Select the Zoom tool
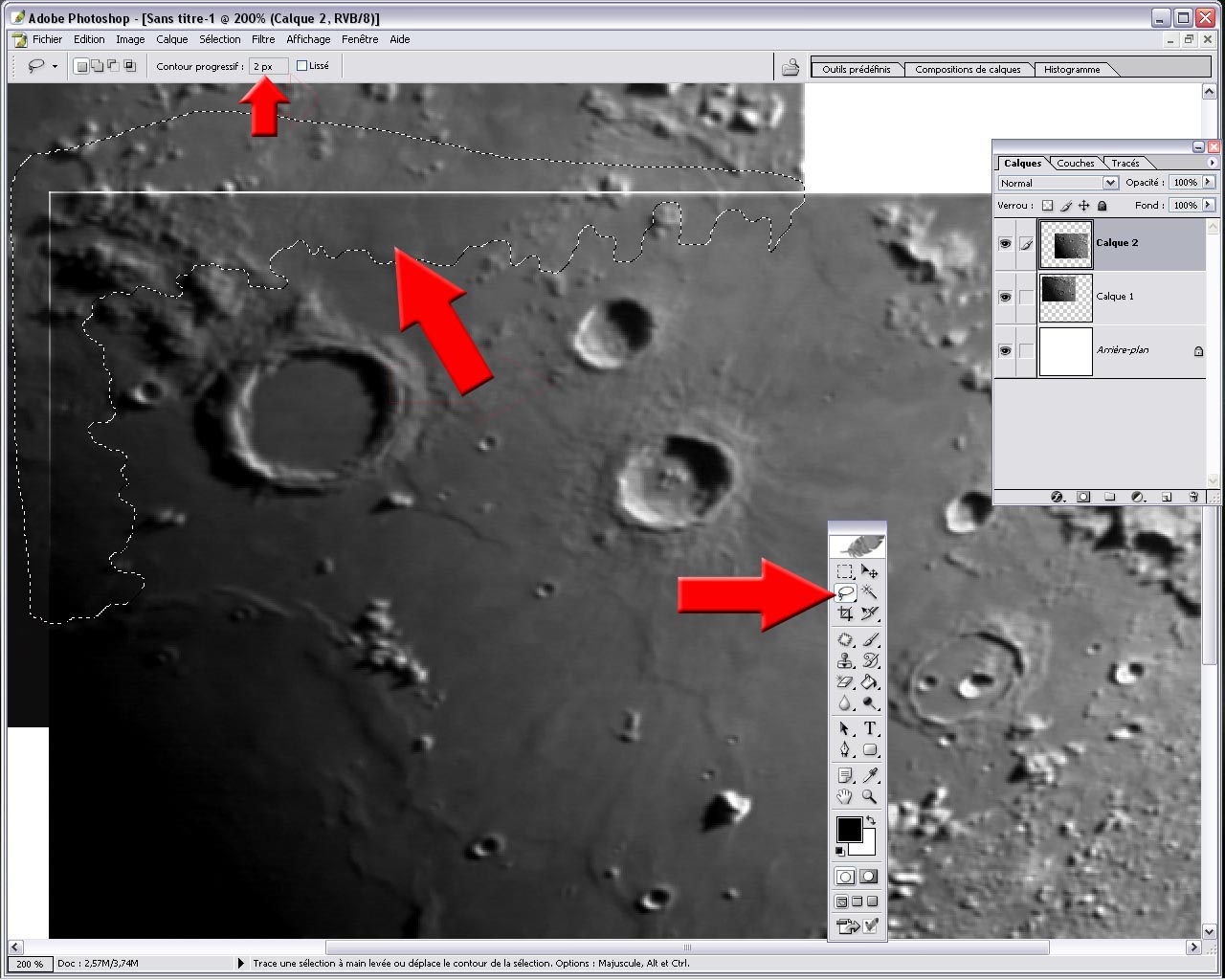This screenshot has width=1225, height=980. pyautogui.click(x=869, y=796)
